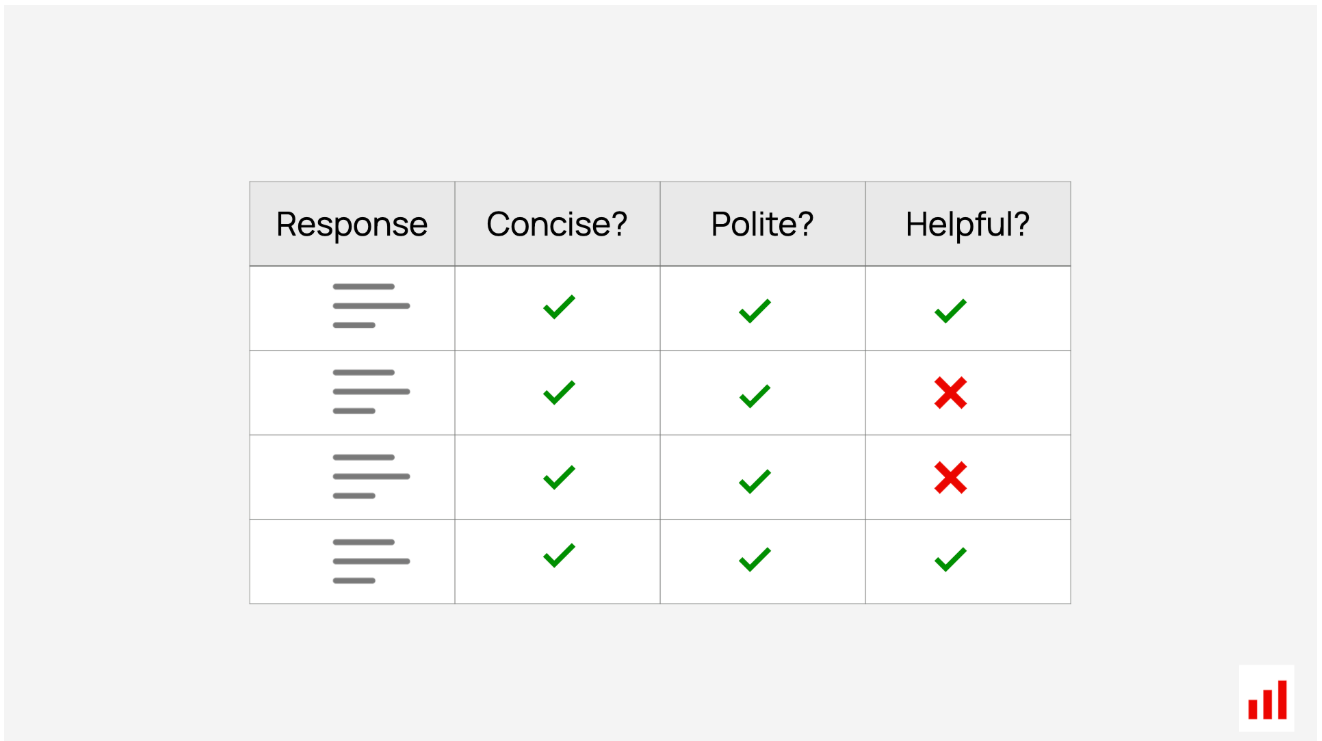This screenshot has height=741, width=1322.
Task: Click fourth row Concise checkmark
Action: (559, 555)
